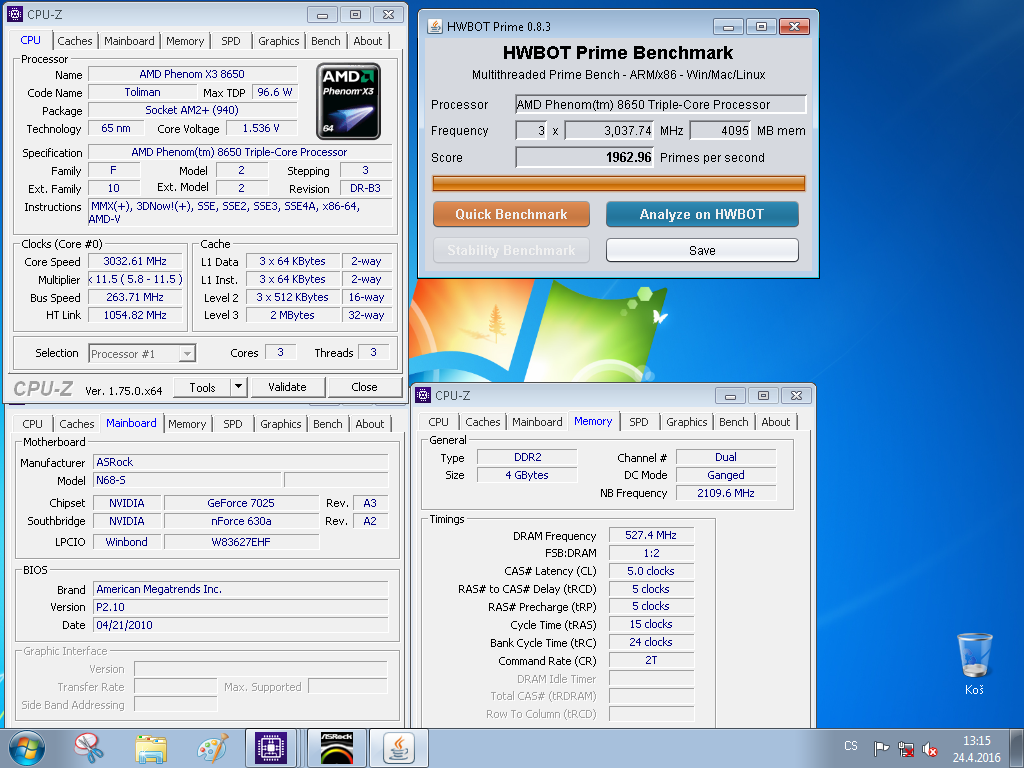The width and height of the screenshot is (1024, 768).
Task: Switch to Caches tab in top CPU-Z window
Action: (x=75, y=40)
